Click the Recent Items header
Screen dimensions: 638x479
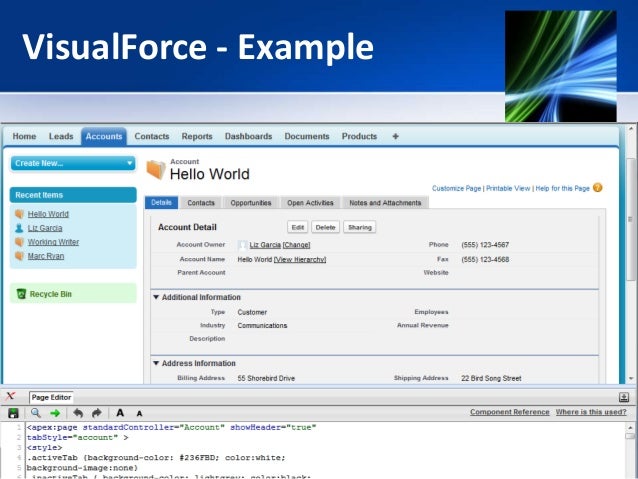click(x=73, y=195)
